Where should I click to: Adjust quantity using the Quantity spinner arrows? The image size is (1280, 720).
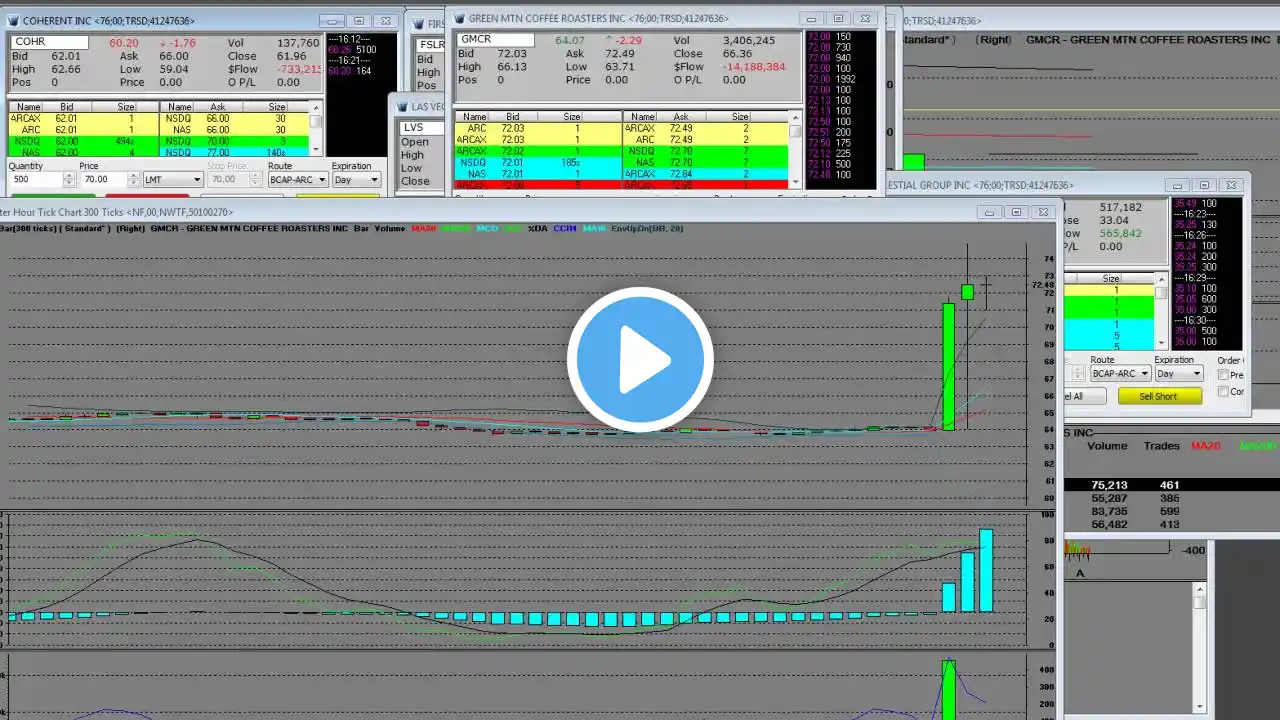tap(69, 180)
